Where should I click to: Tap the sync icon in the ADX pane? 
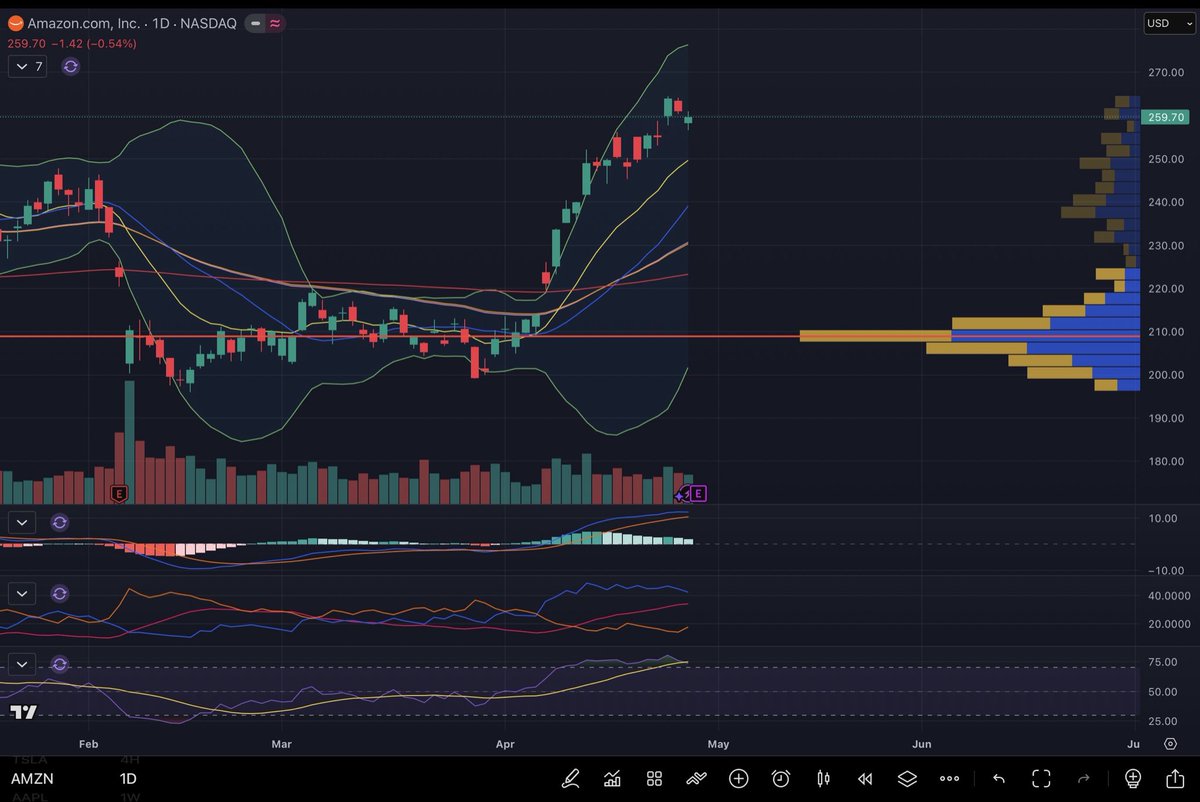59,593
